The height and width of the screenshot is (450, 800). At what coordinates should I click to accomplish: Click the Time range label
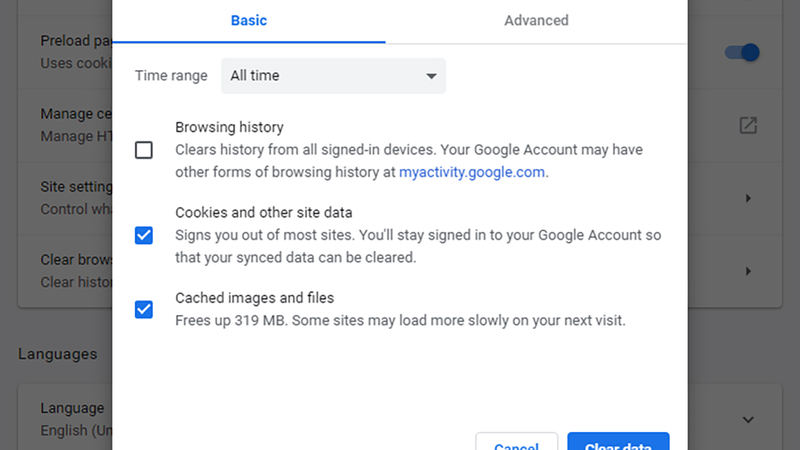[171, 76]
